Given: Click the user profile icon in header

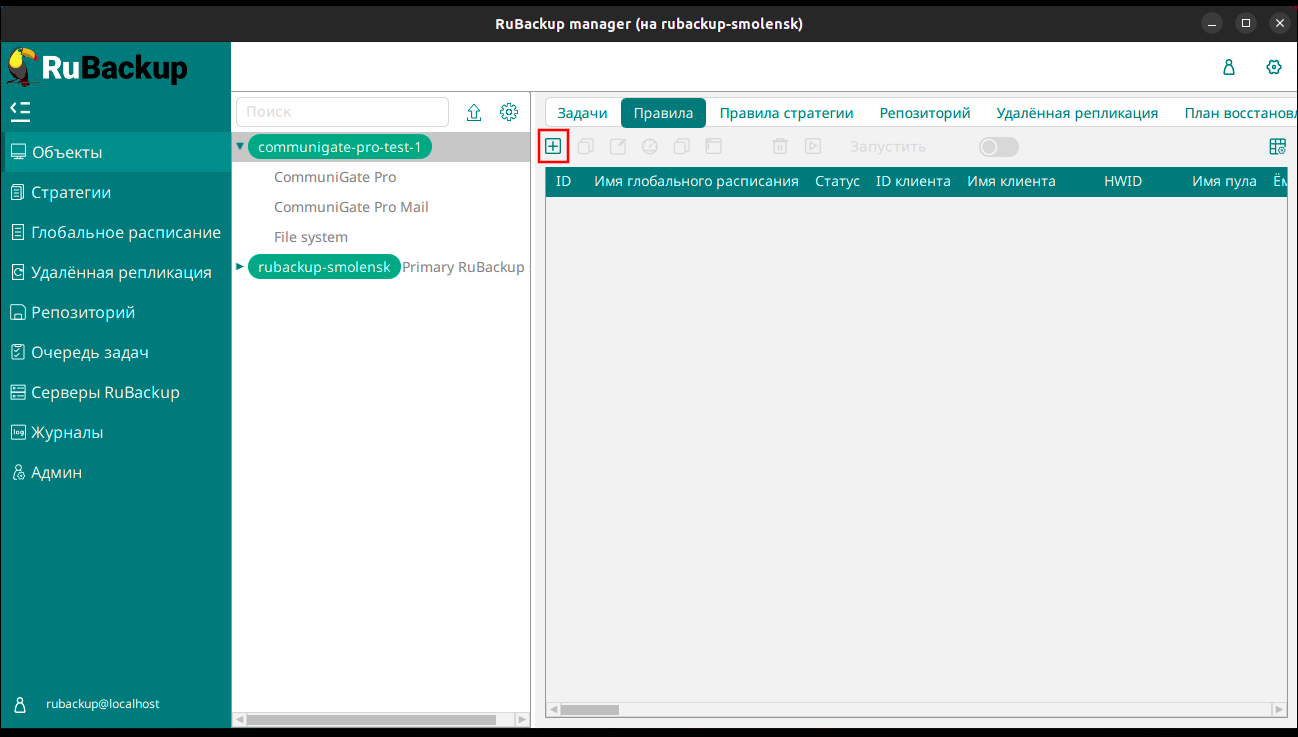Looking at the screenshot, I should pyautogui.click(x=1229, y=68).
